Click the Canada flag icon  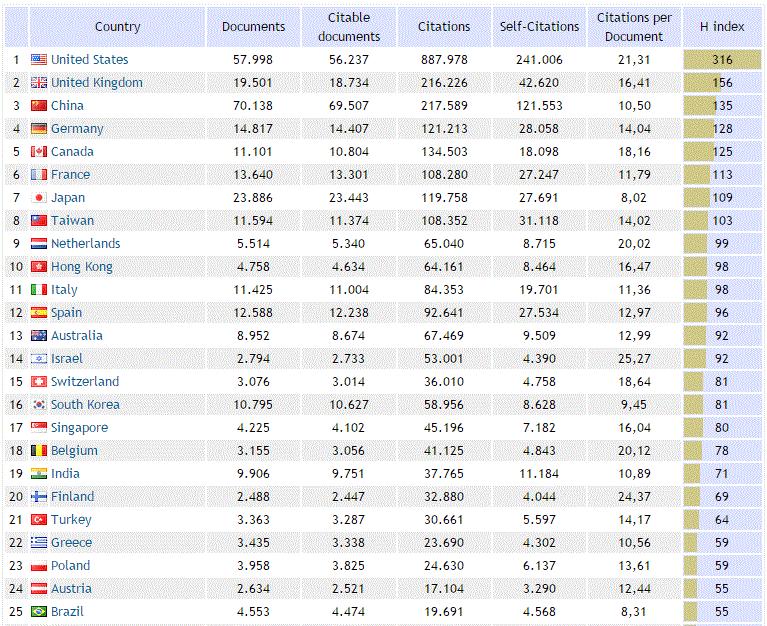click(x=39, y=152)
